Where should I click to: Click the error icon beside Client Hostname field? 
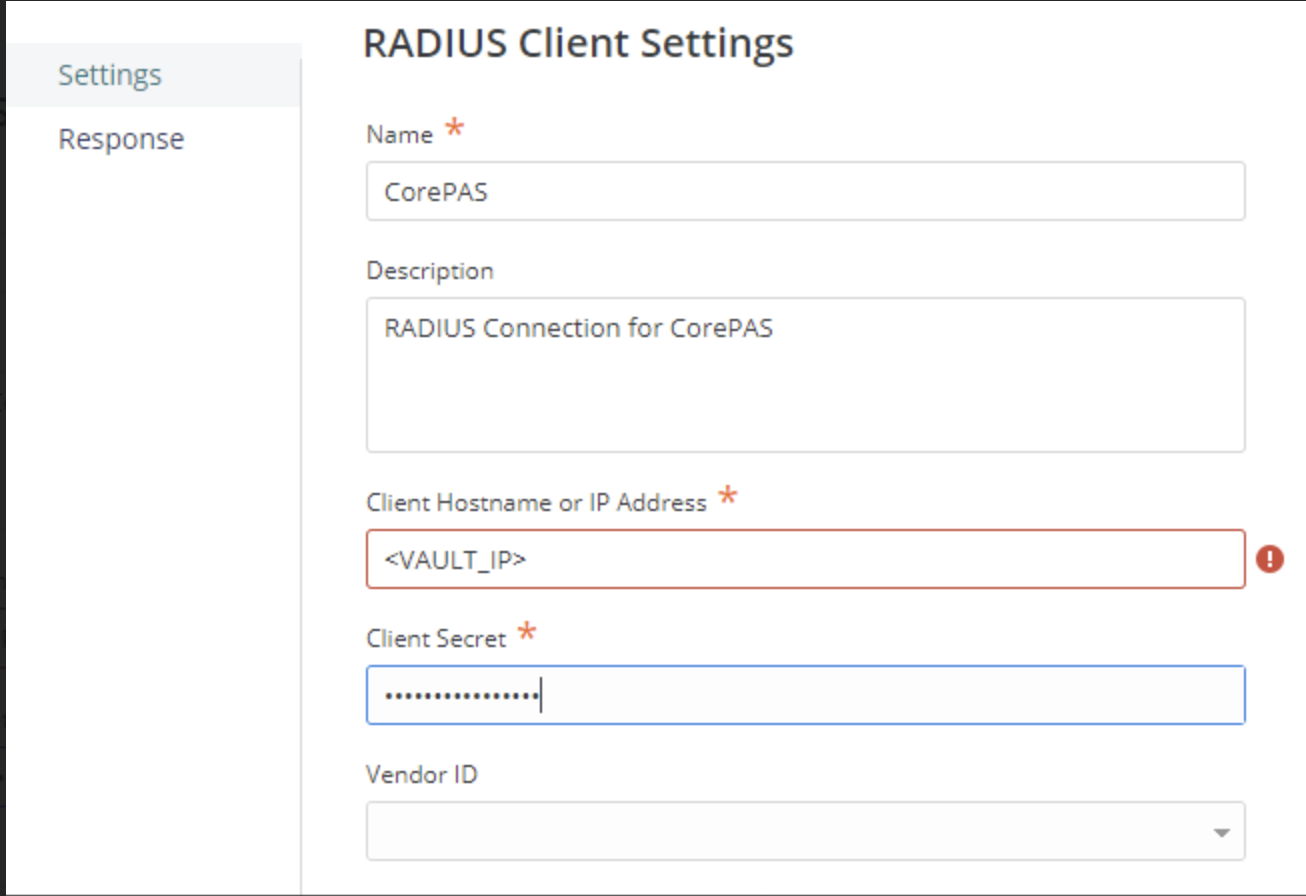[x=1270, y=559]
